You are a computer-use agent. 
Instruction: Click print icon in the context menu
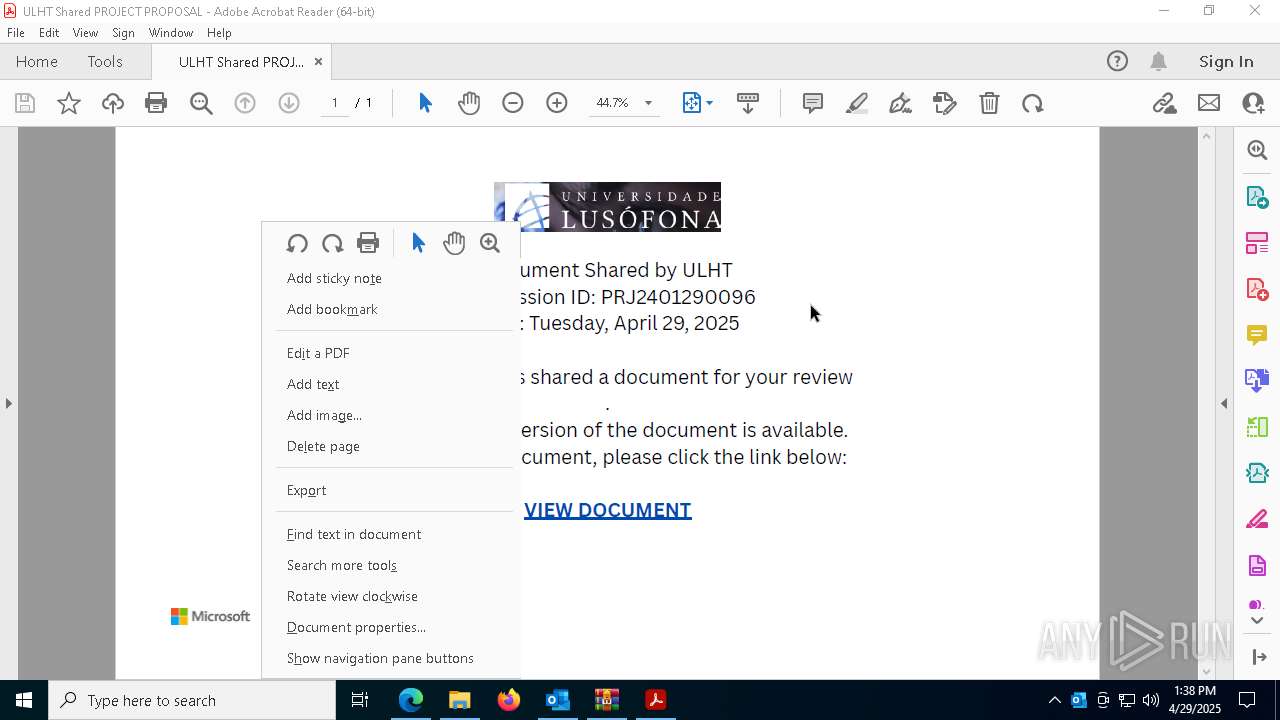[x=368, y=243]
